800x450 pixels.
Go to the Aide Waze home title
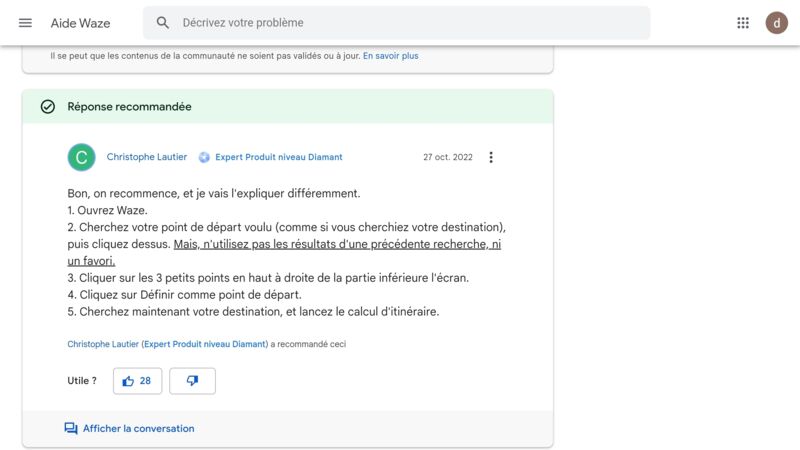pyautogui.click(x=80, y=23)
